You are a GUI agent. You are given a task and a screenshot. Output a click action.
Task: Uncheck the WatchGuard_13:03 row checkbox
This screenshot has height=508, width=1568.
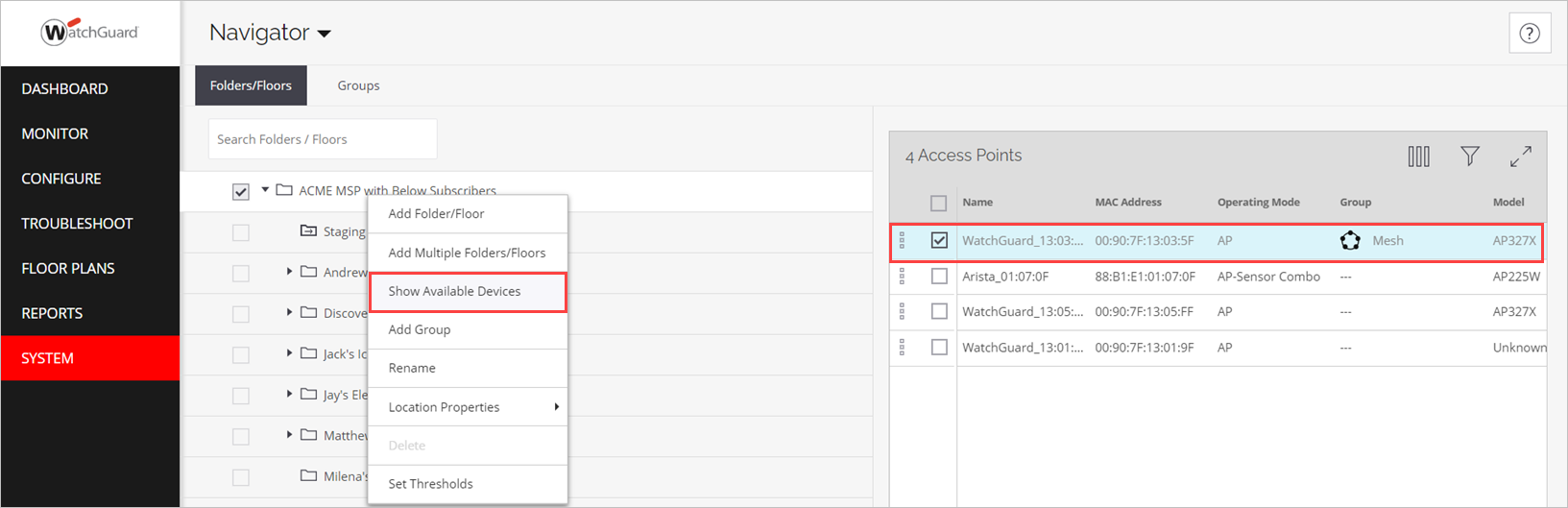coord(939,241)
